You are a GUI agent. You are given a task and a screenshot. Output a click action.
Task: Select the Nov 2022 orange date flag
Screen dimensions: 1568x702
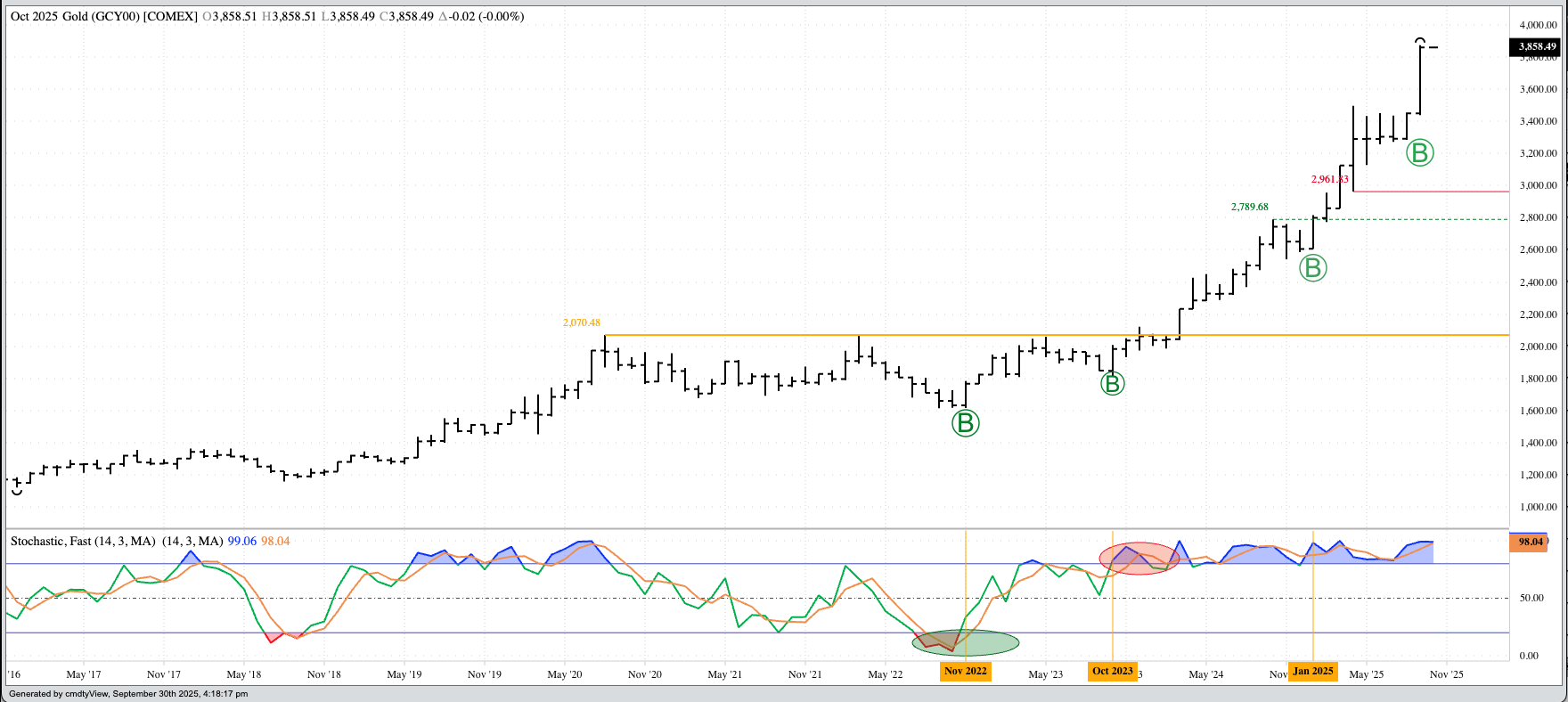pos(966,671)
